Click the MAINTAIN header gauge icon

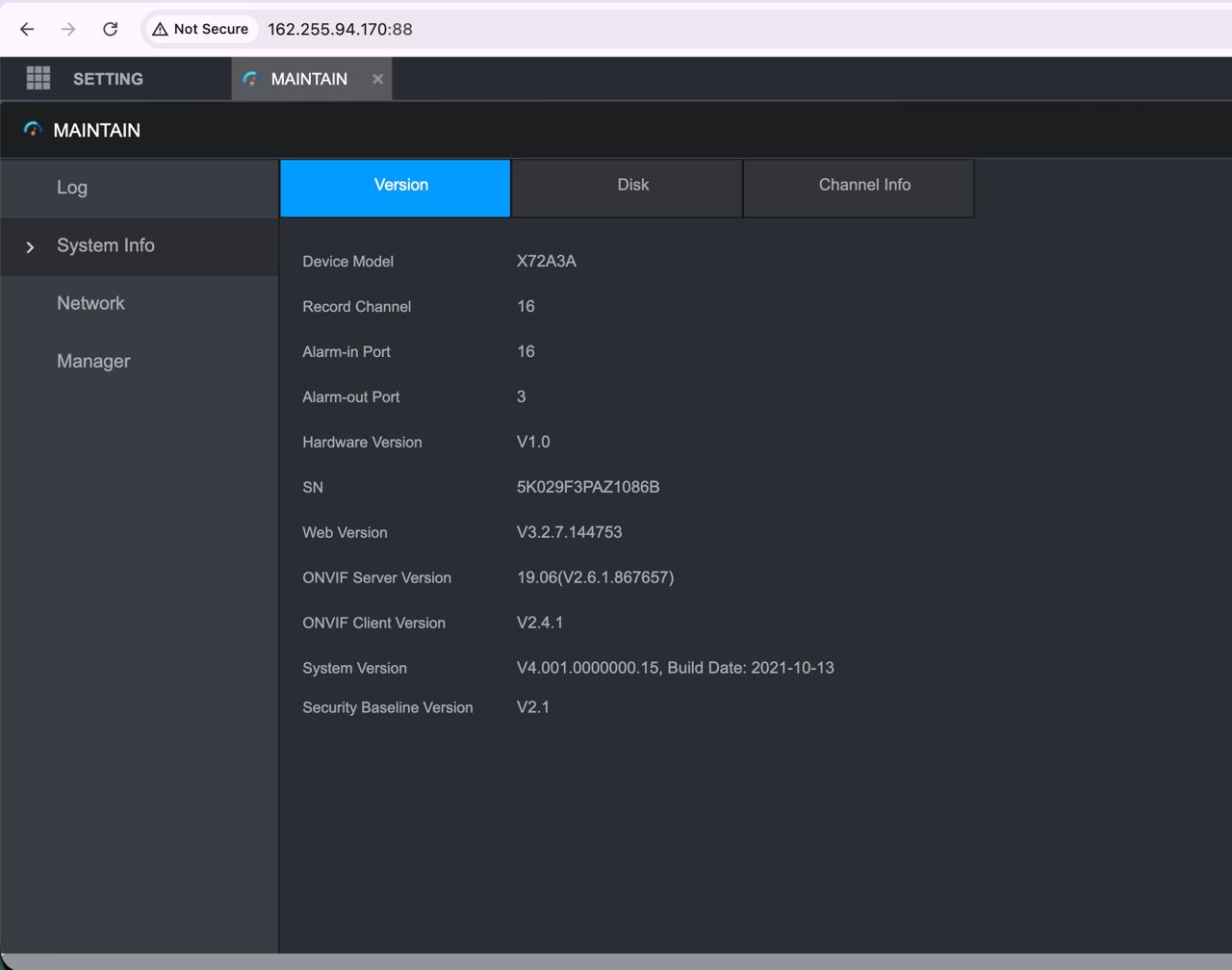33,129
